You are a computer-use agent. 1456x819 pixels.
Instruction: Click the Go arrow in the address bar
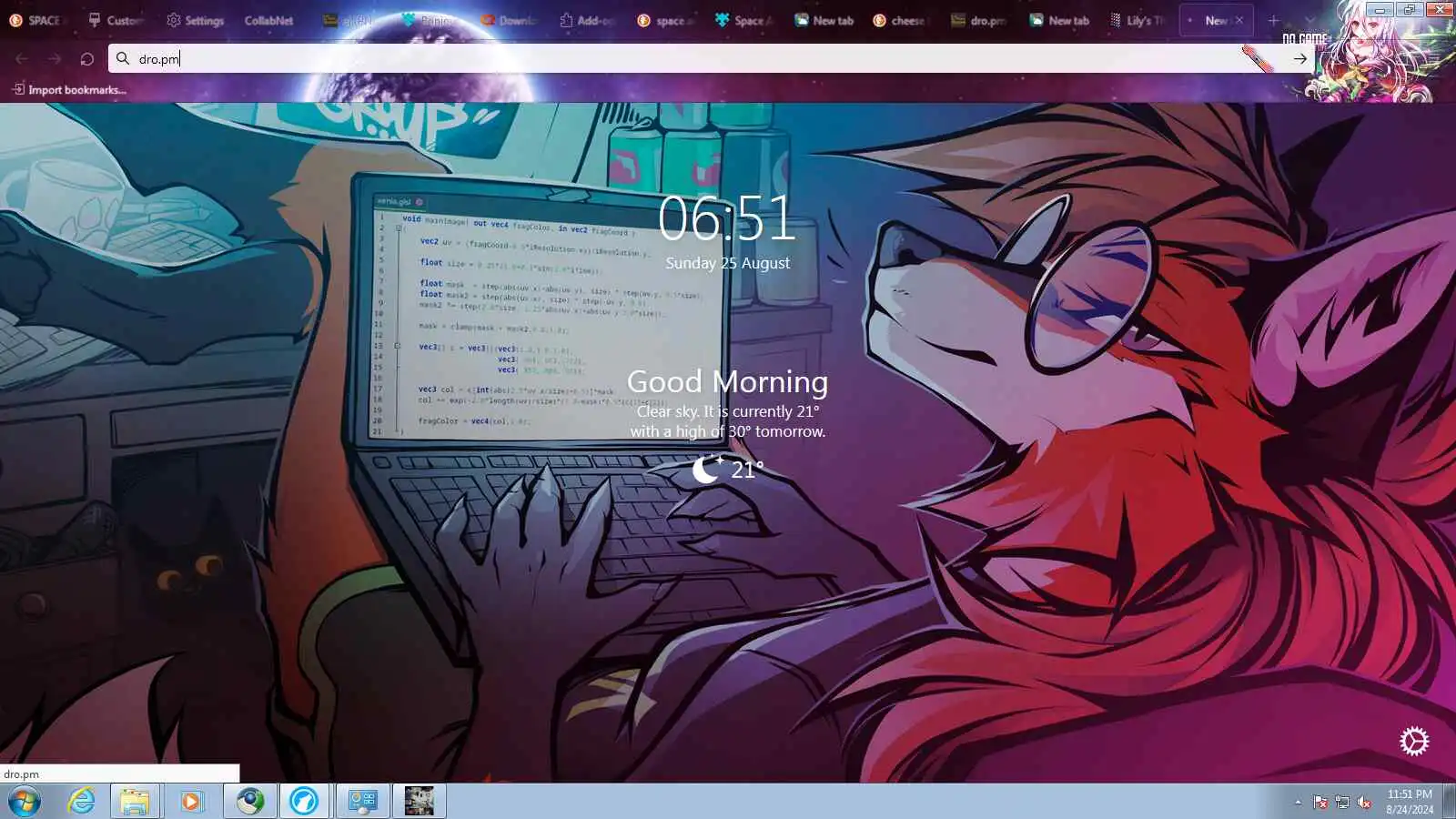click(1300, 58)
